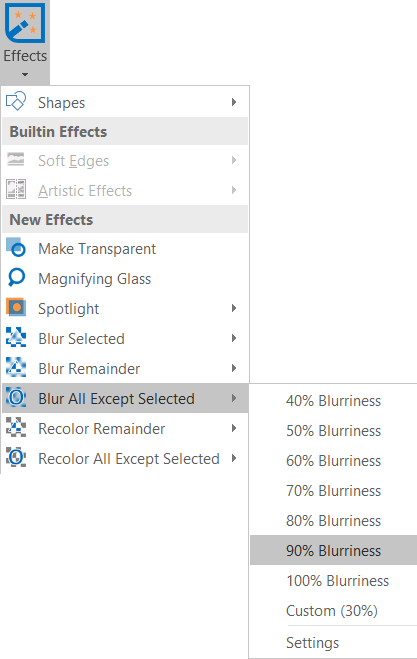Viewport: 417px width, 659px height.
Task: Click the Make Transparent icon
Action: coord(16,248)
